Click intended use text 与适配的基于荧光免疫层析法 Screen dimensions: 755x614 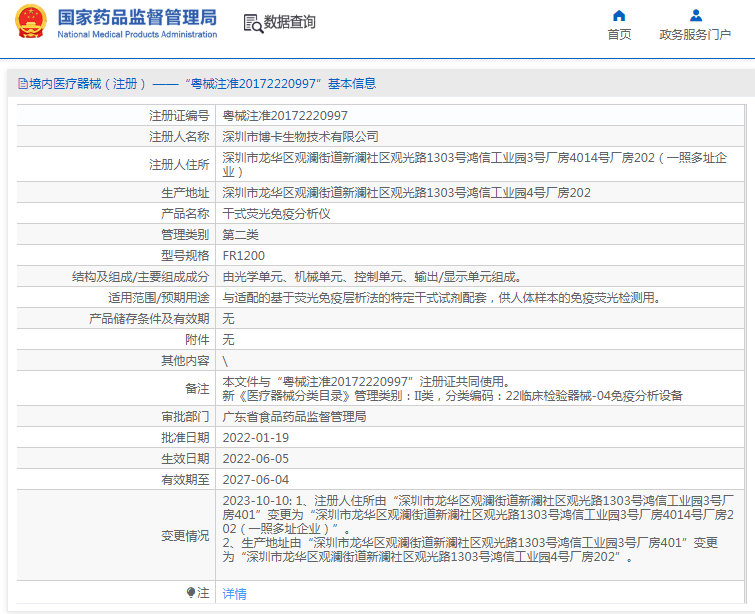click(442, 298)
